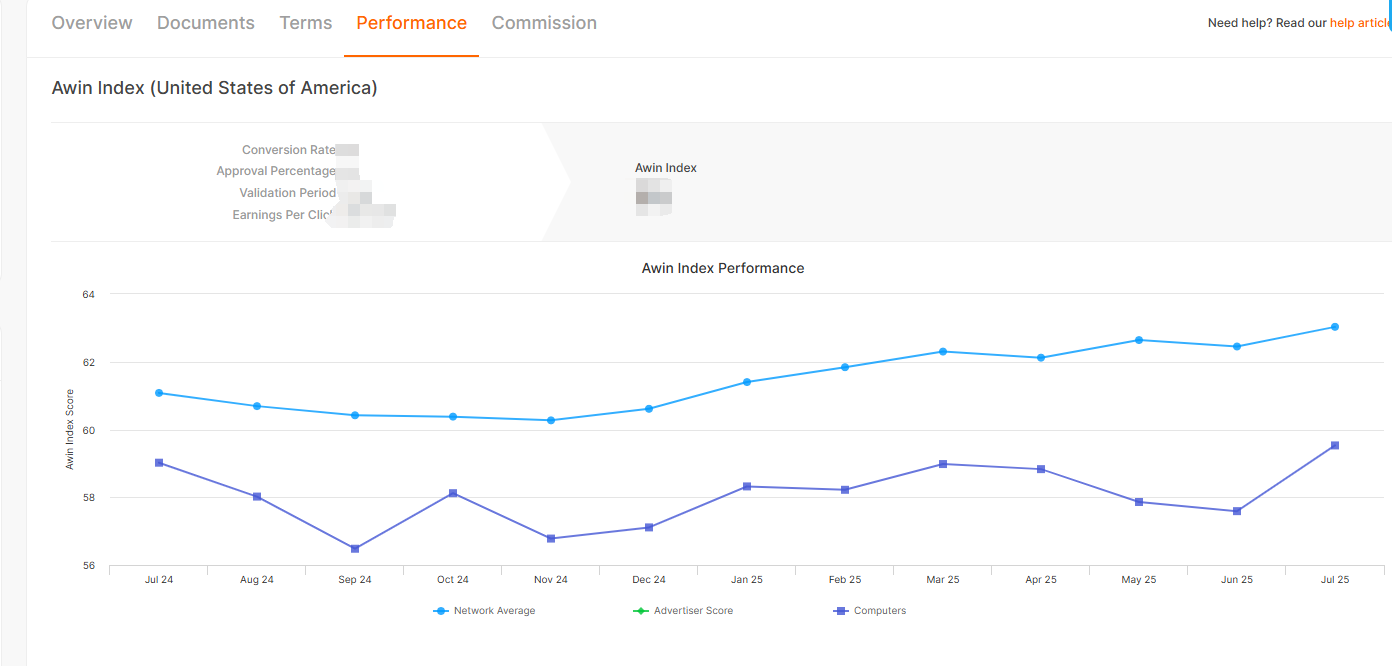Screen dimensions: 1392x666
Task: Click the '58' y-axis value
Action: [x=89, y=498]
